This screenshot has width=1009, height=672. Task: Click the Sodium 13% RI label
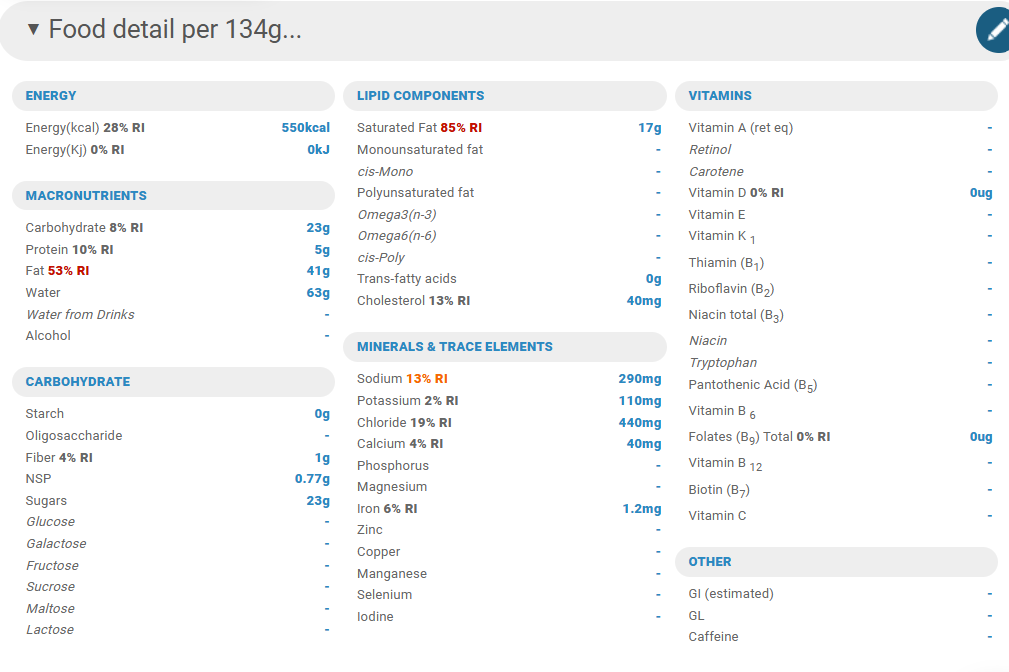(402, 379)
